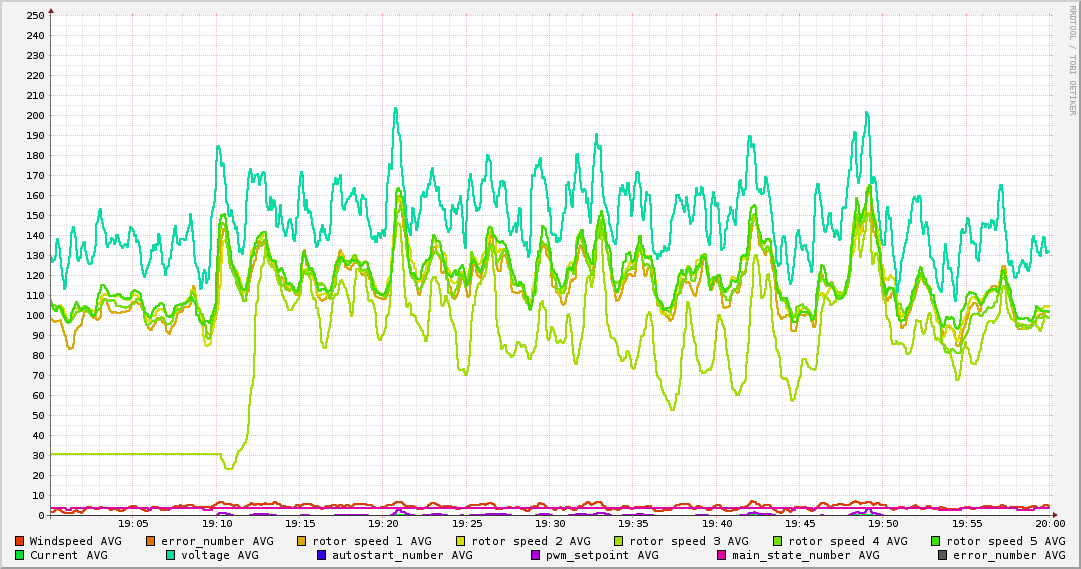Click the pink main_state_number AVG swatch
Image resolution: width=1081 pixels, height=569 pixels.
pos(722,555)
